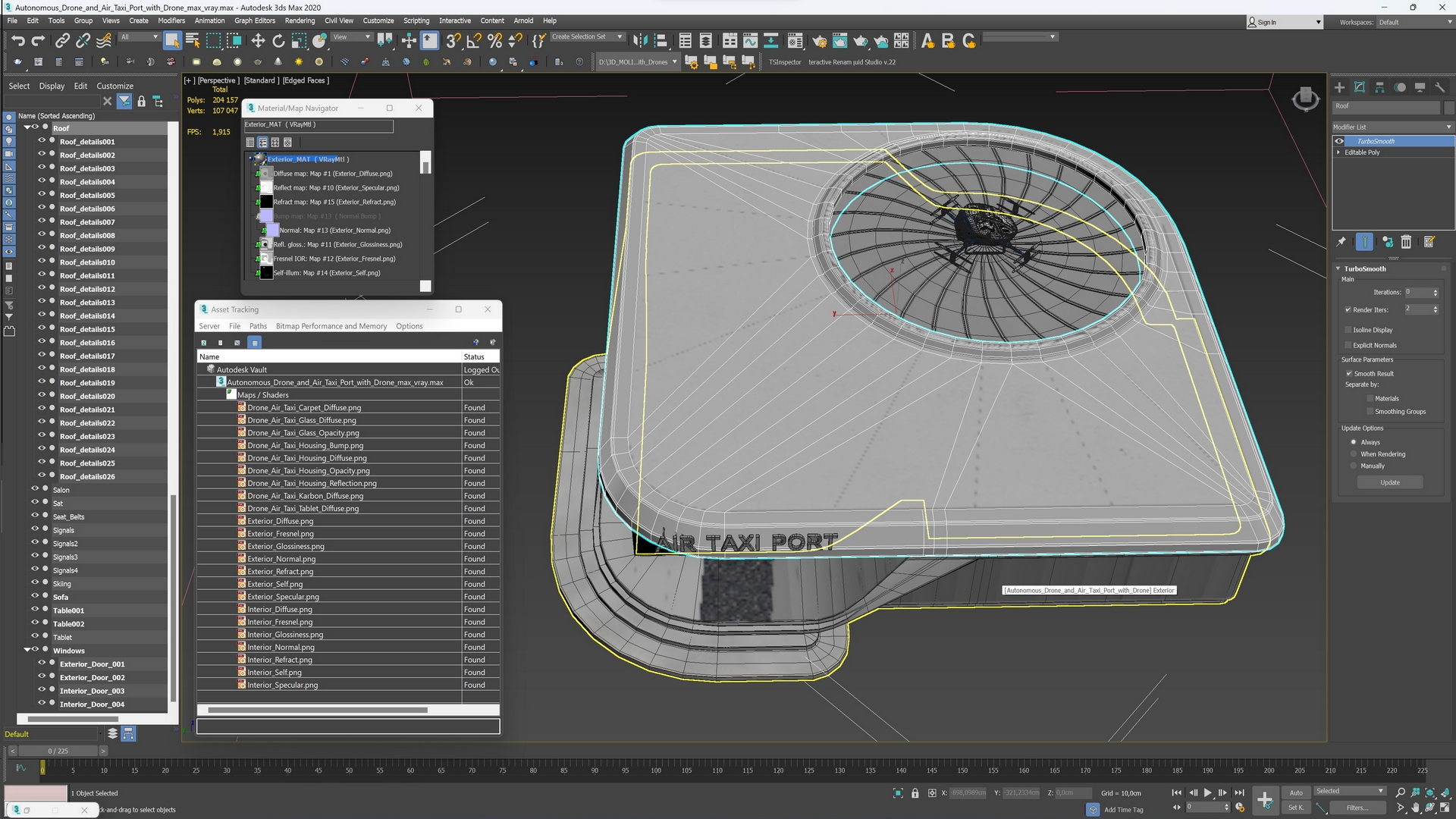The width and height of the screenshot is (1456, 819).
Task: Toggle the Smooth Result checkbox
Action: (1349, 374)
